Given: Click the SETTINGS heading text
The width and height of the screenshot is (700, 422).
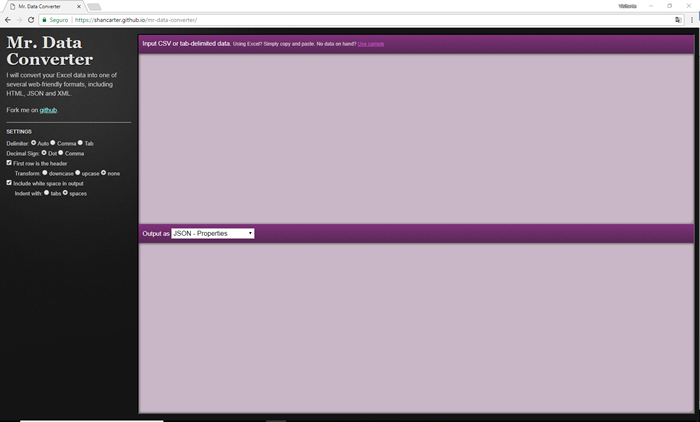Looking at the screenshot, I should pyautogui.click(x=19, y=132).
